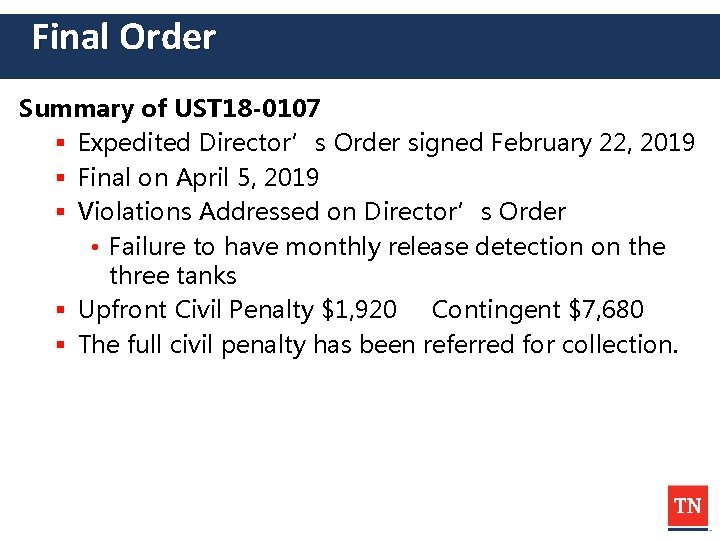Select the 'Summary of UST18-0107' heading

[x=169, y=109]
